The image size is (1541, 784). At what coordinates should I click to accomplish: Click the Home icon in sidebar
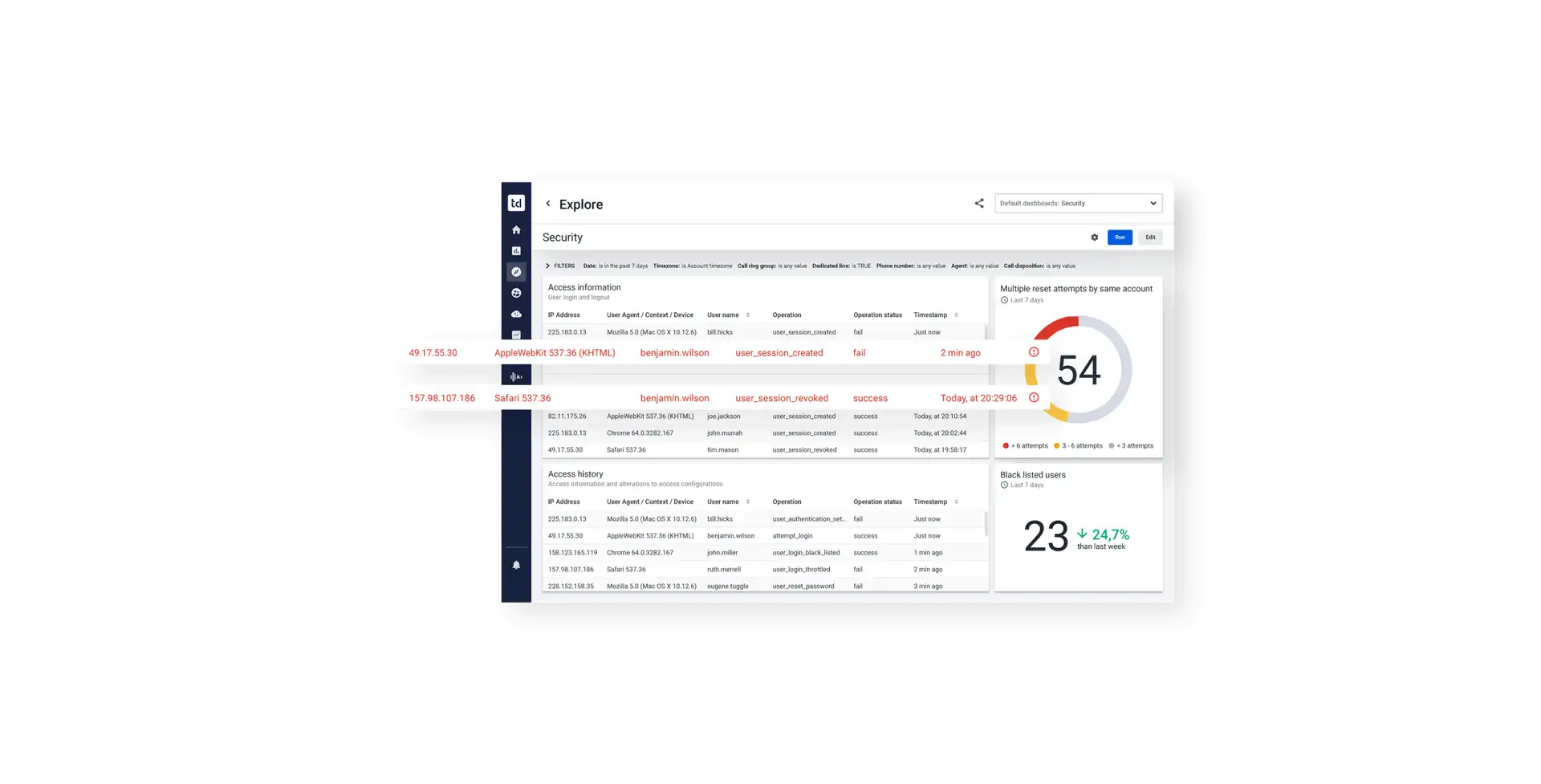[x=516, y=230]
